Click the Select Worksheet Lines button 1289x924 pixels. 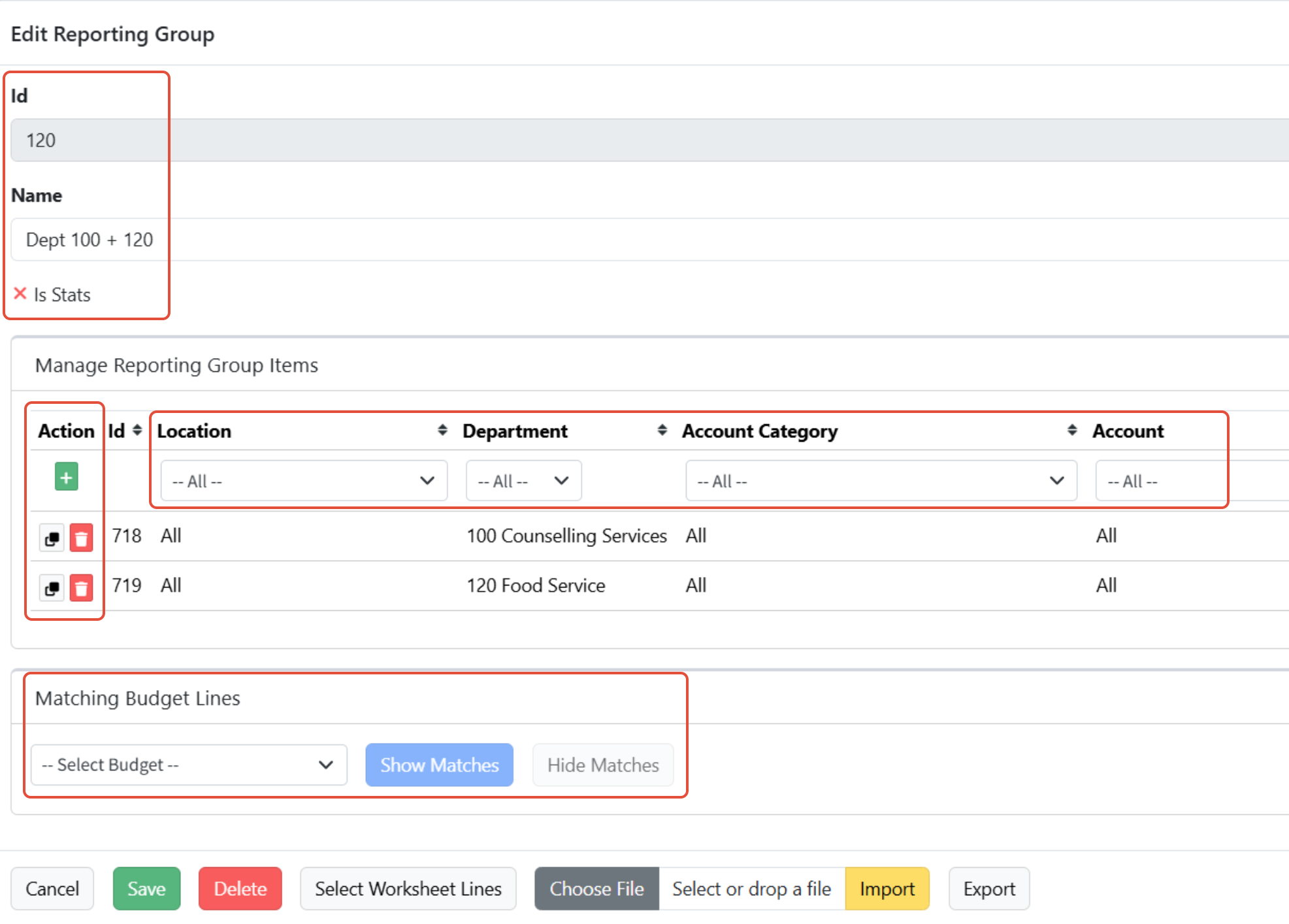(408, 889)
